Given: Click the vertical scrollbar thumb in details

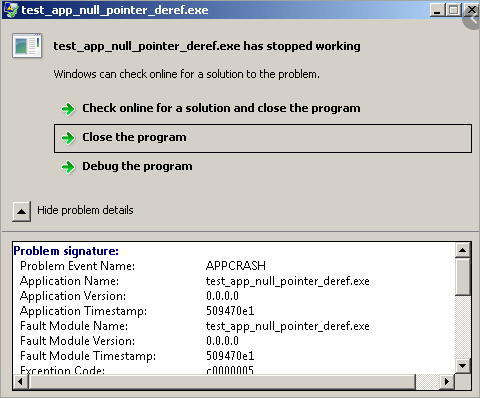Looking at the screenshot, I should [463, 276].
